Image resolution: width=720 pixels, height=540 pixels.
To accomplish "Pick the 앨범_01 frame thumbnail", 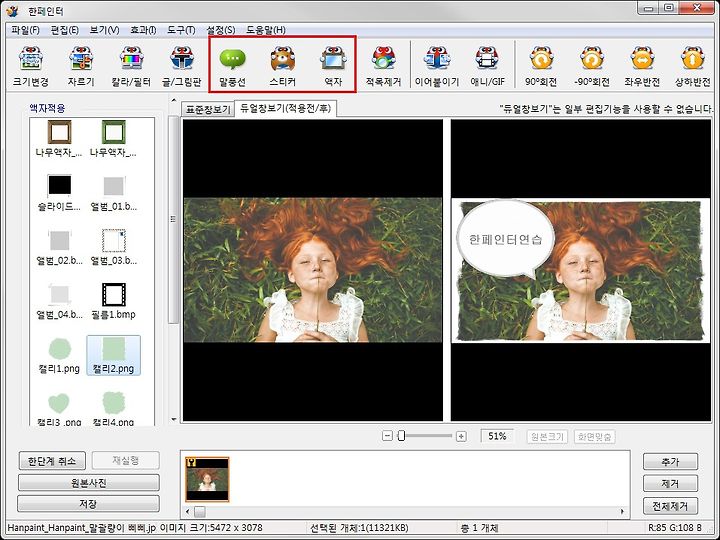I will click(x=113, y=192).
